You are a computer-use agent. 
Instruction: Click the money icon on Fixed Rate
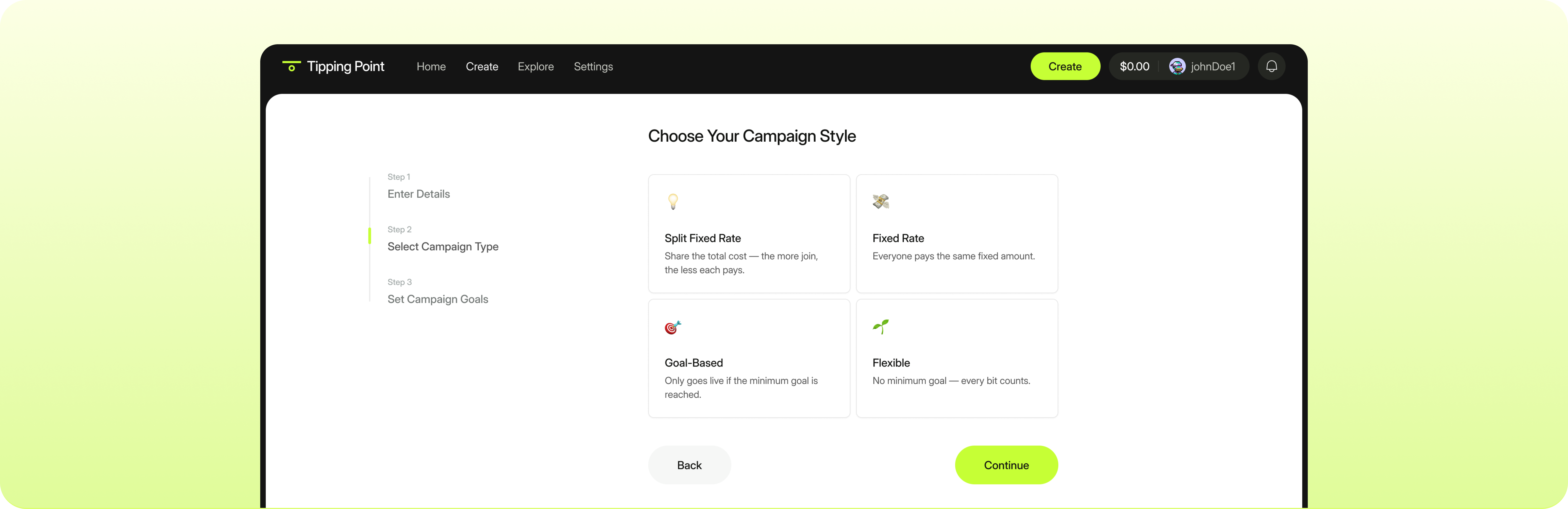(880, 201)
